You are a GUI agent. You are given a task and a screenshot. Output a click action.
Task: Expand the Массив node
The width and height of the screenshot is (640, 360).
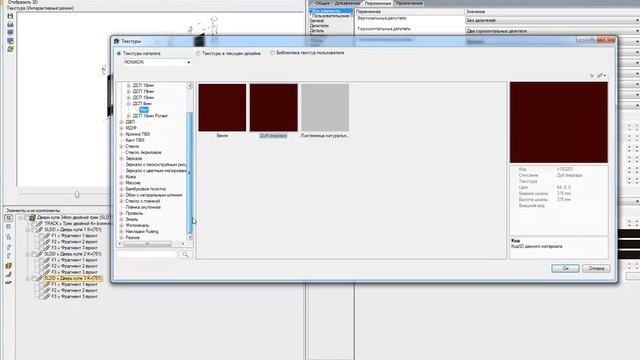tap(121, 183)
